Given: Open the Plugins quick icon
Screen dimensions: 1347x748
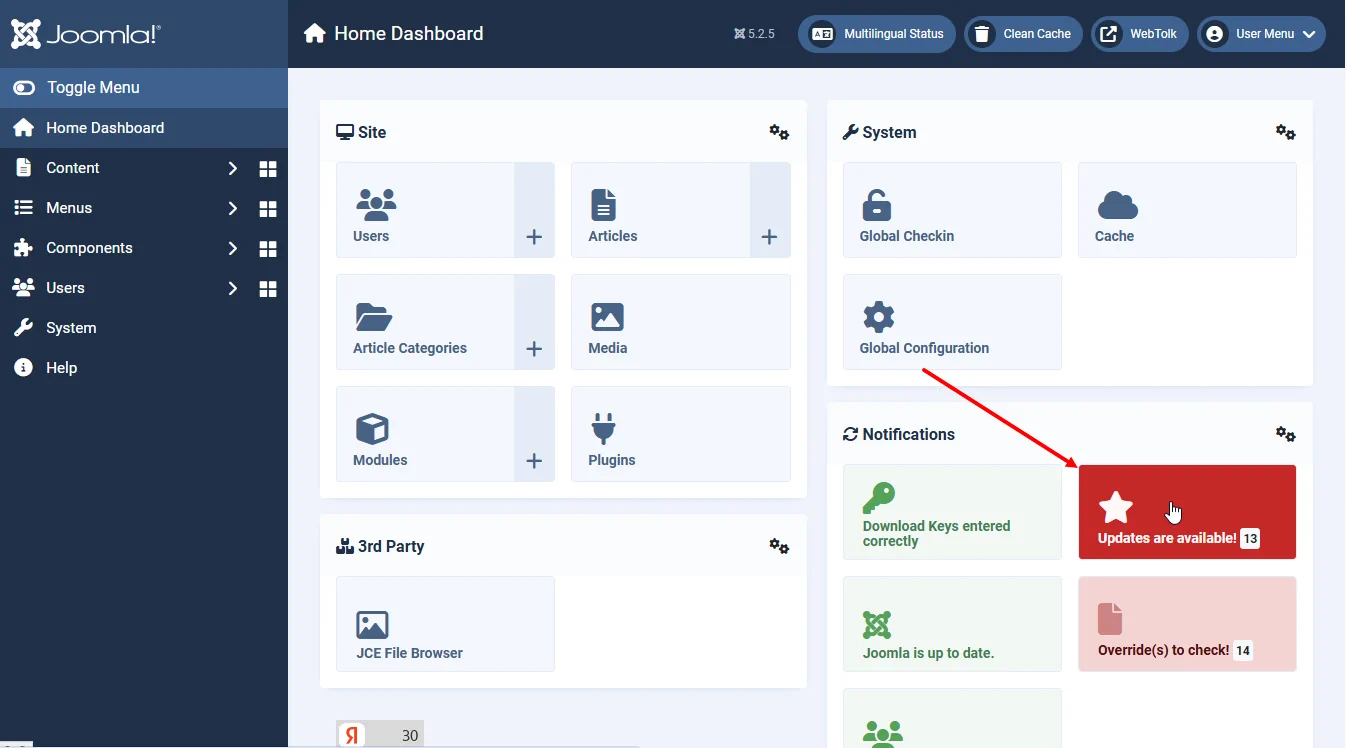Looking at the screenshot, I should 681,434.
